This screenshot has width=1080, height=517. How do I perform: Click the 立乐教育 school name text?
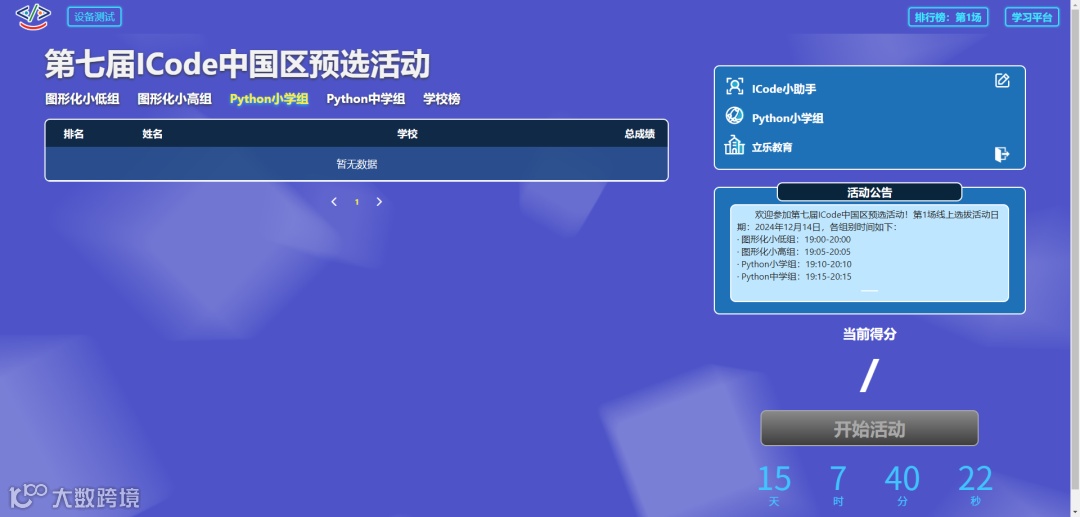(772, 147)
